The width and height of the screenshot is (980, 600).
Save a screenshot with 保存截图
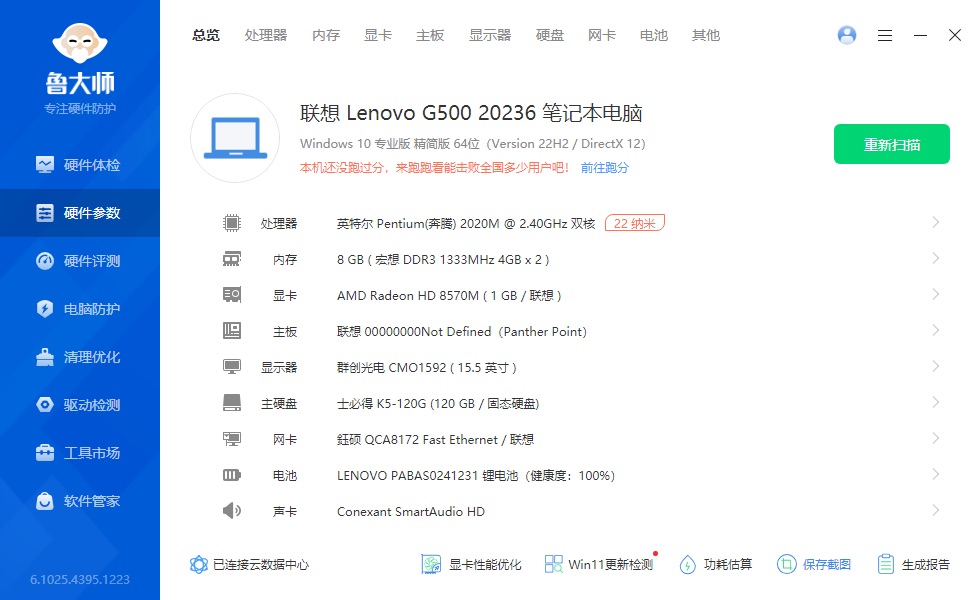pyautogui.click(x=814, y=563)
